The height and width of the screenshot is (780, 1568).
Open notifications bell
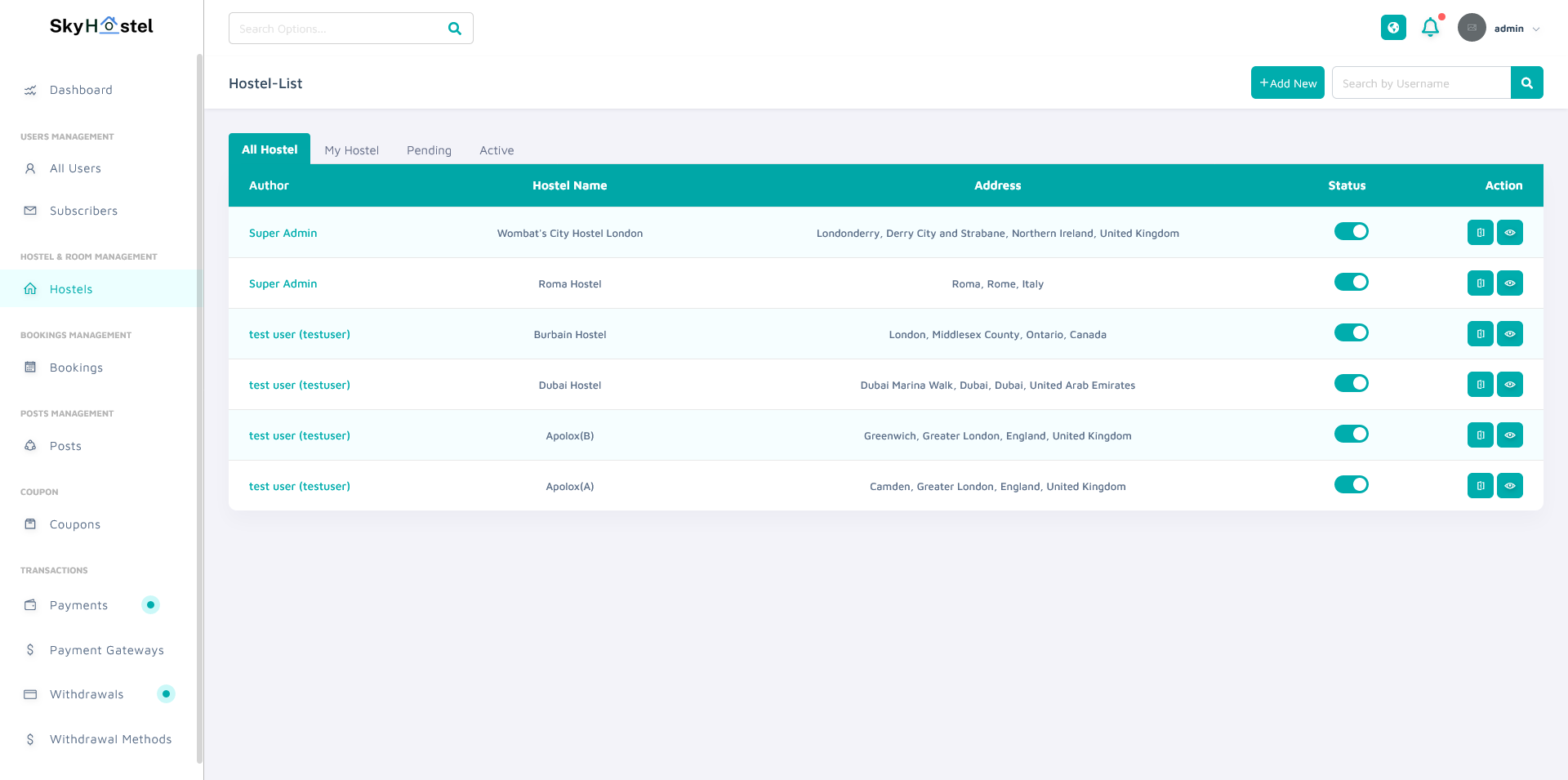point(1430,28)
